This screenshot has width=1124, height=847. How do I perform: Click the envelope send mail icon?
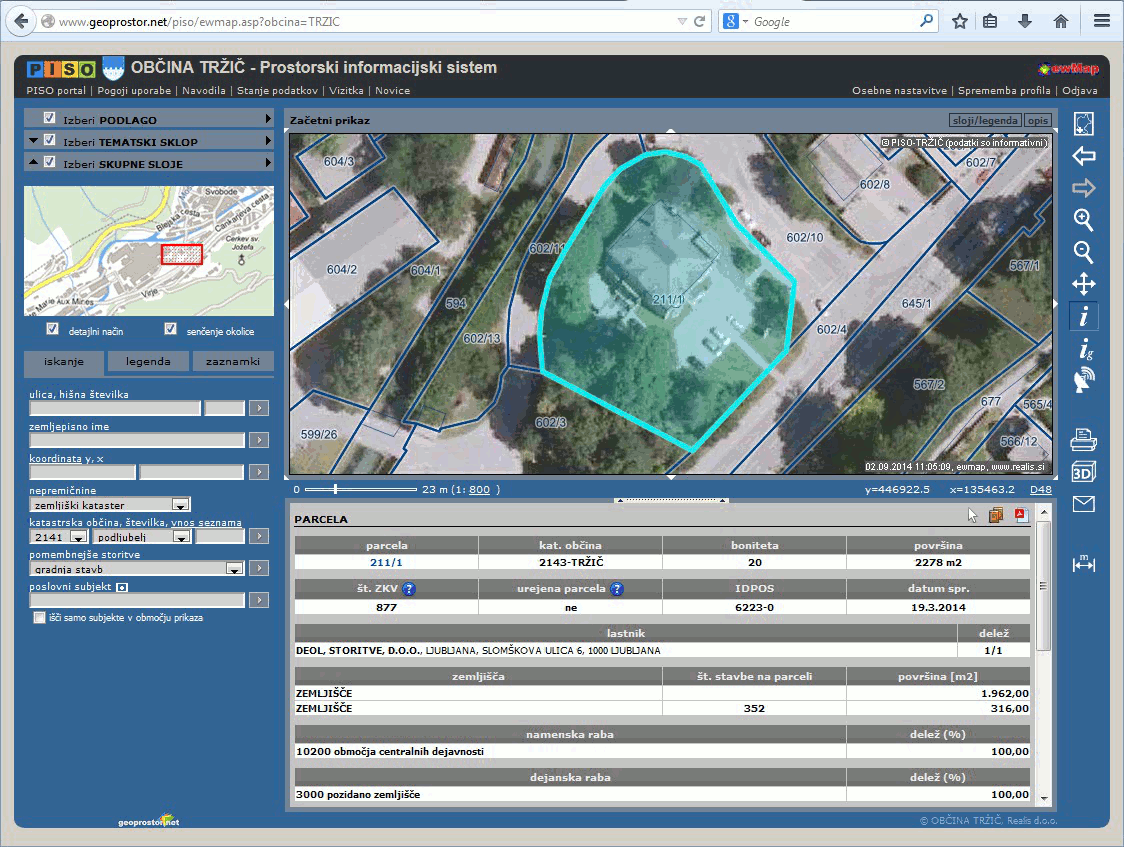tap(1083, 504)
